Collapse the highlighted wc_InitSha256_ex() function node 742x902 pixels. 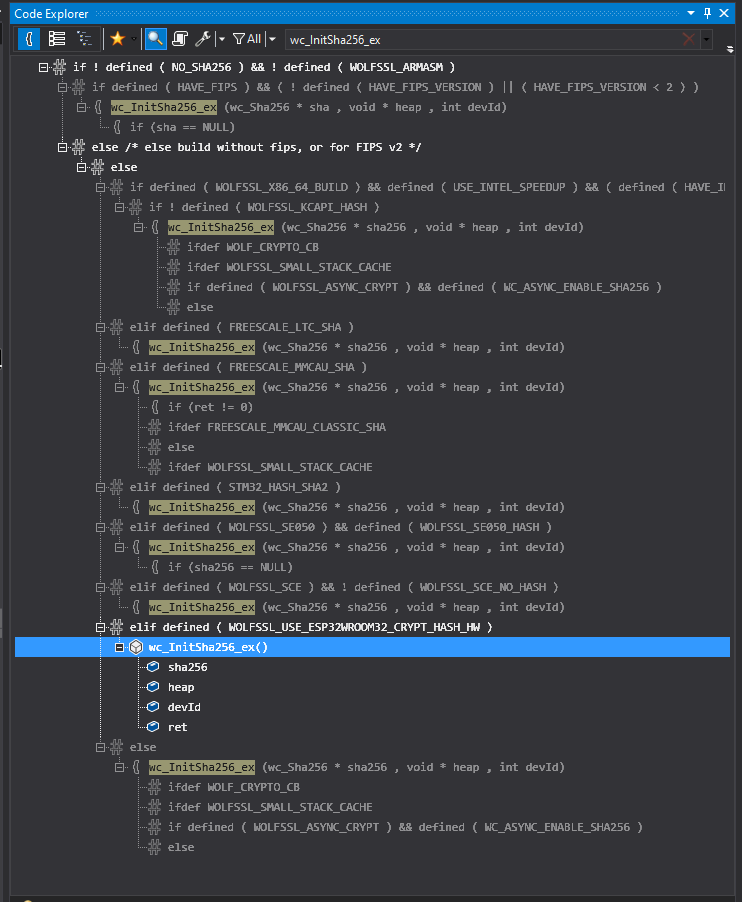[119, 648]
